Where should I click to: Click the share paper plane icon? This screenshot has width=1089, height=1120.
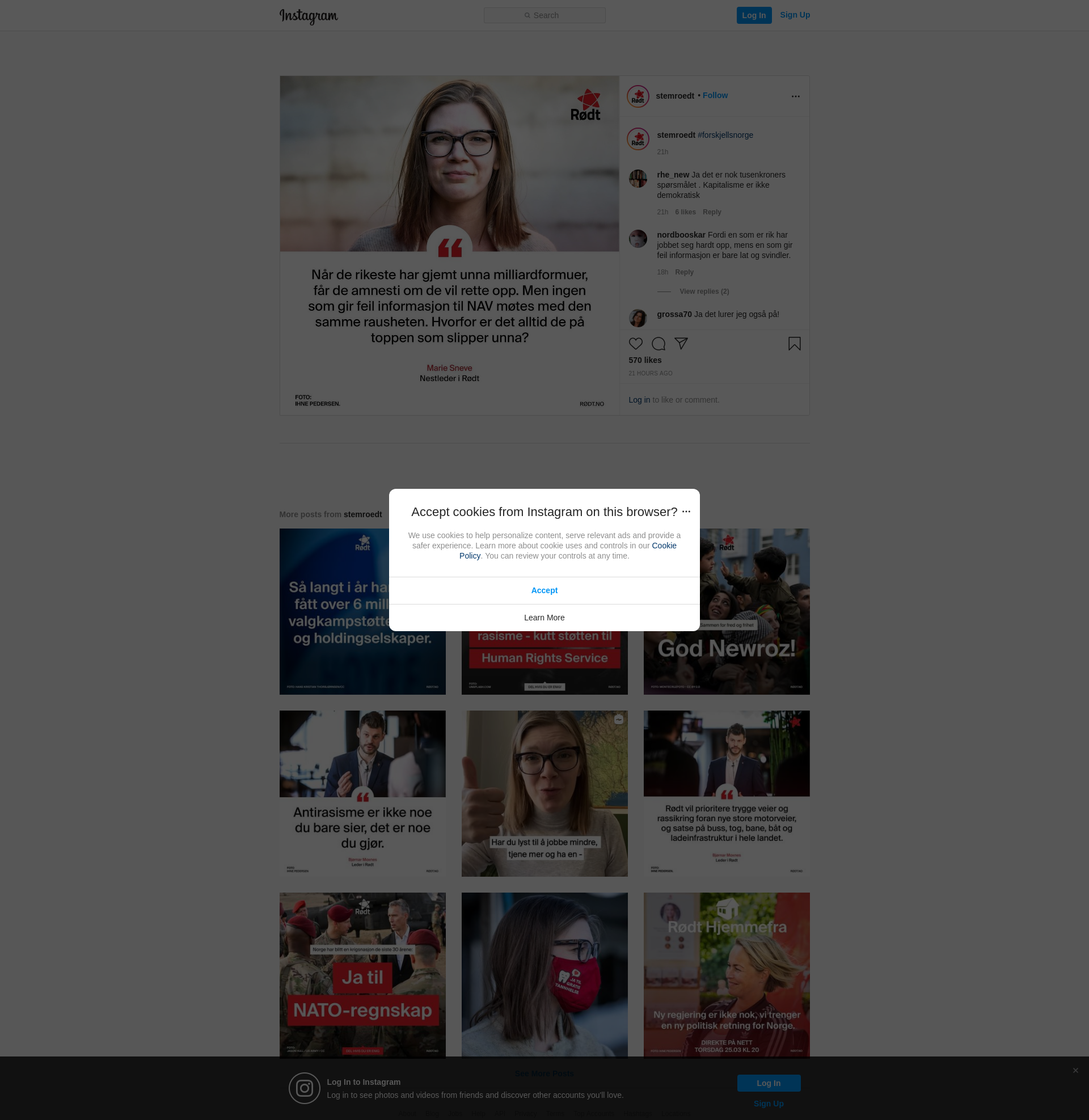point(681,343)
